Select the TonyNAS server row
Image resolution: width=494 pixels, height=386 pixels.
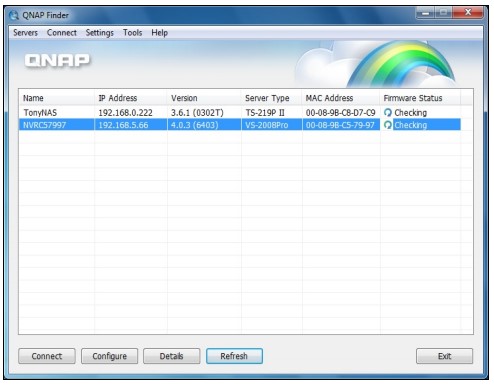pos(240,113)
